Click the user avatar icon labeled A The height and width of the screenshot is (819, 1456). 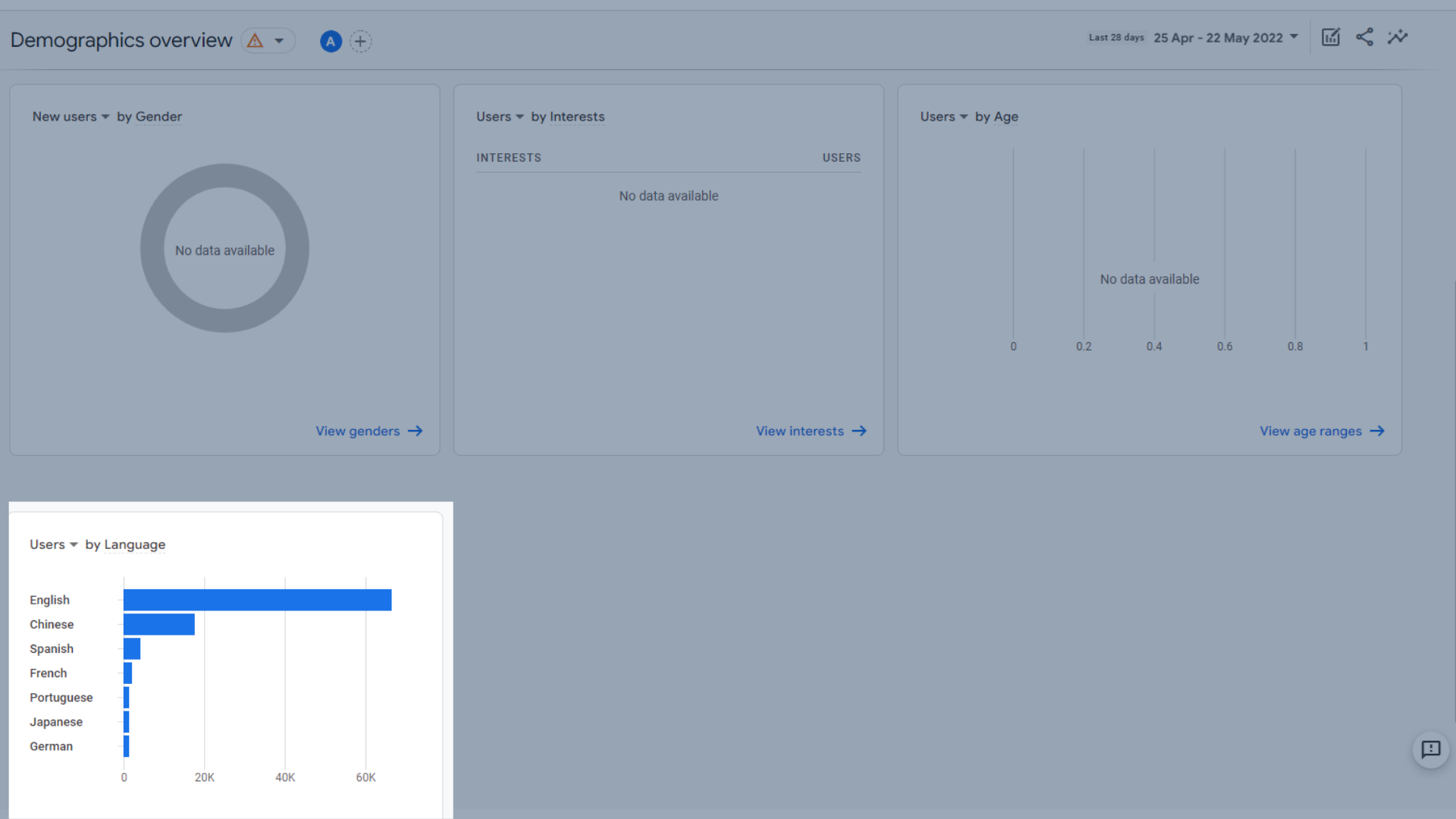330,40
